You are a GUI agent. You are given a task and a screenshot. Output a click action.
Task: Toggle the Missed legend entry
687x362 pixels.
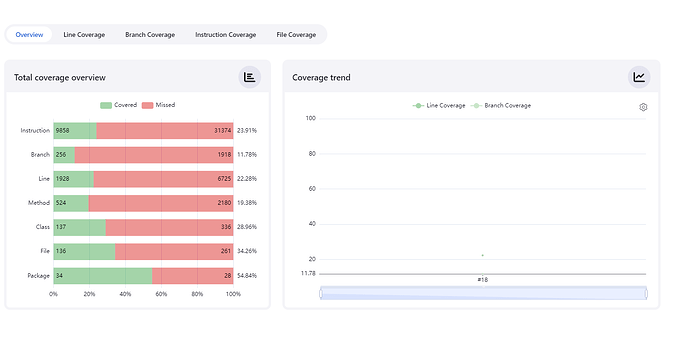159,105
